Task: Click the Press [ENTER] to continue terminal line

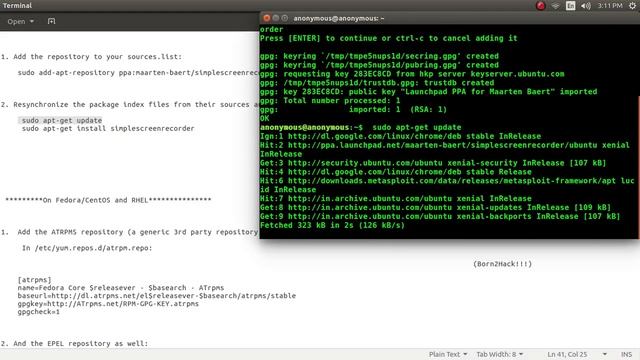Action: pos(389,38)
